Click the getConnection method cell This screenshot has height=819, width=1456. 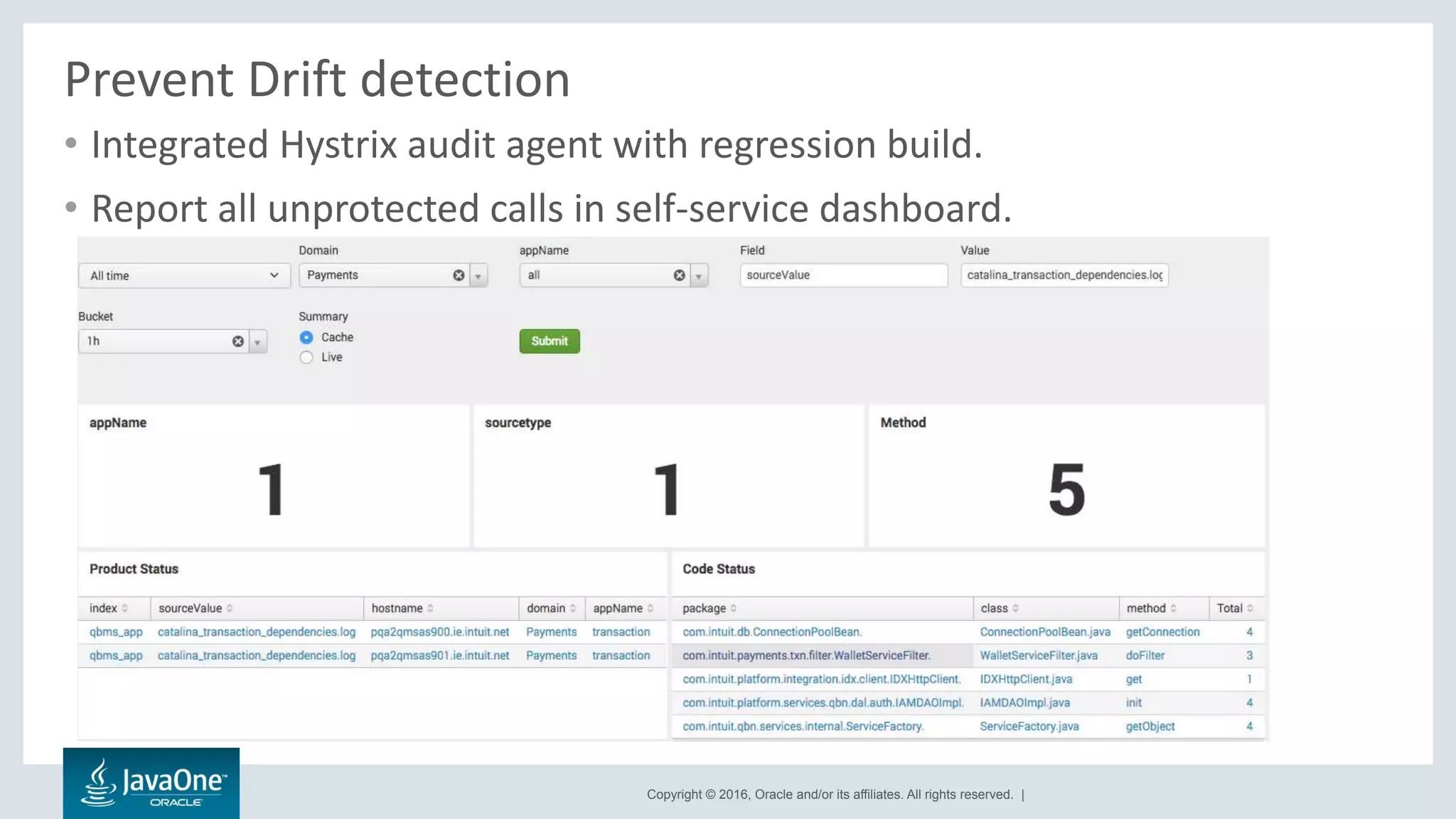[x=1162, y=632]
